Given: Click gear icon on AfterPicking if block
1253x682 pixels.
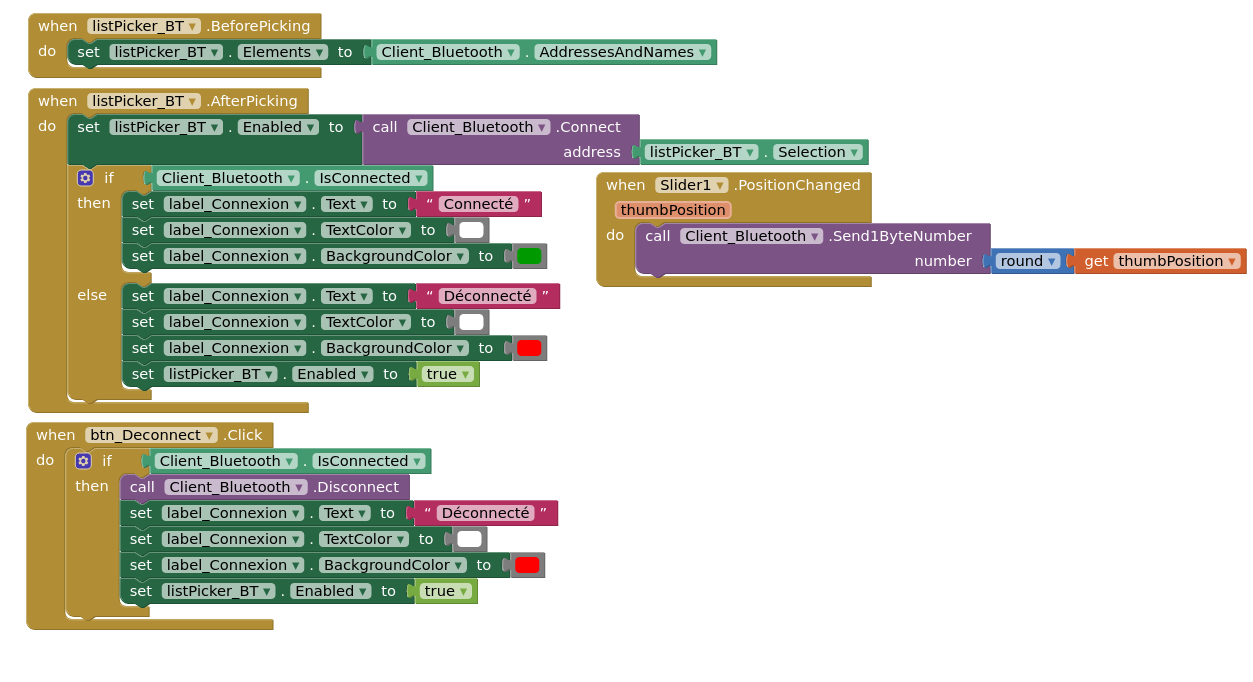Looking at the screenshot, I should 85,178.
